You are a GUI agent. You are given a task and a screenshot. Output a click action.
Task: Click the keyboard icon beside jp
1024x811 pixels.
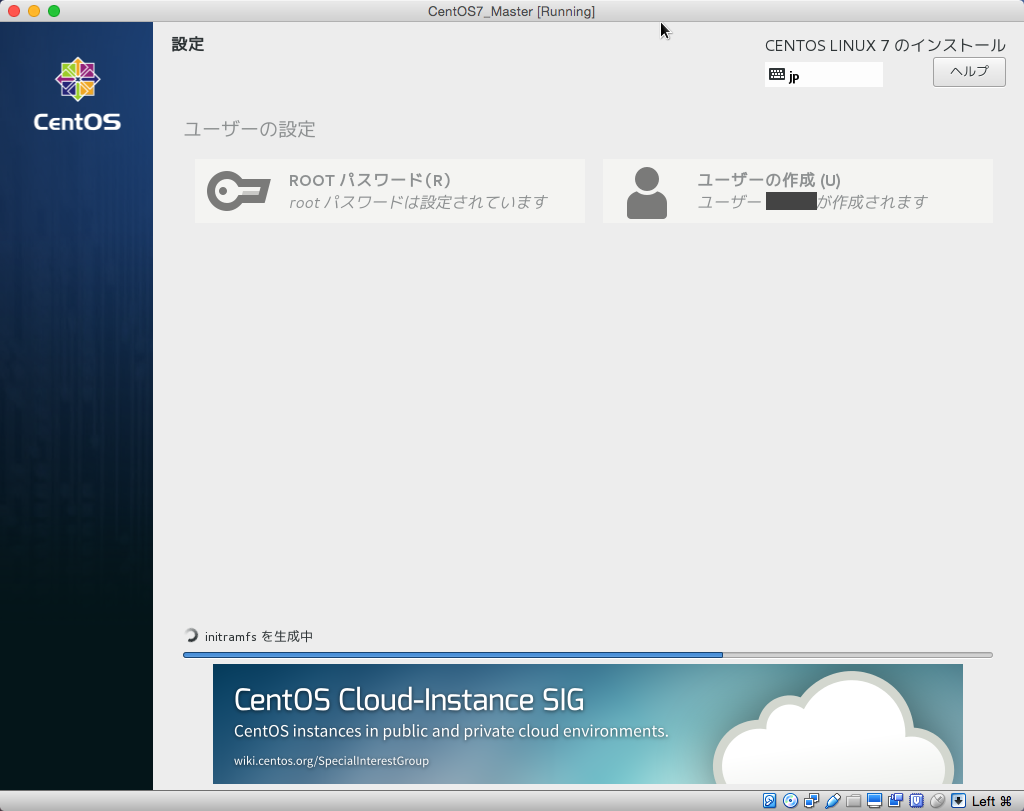pyautogui.click(x=776, y=74)
